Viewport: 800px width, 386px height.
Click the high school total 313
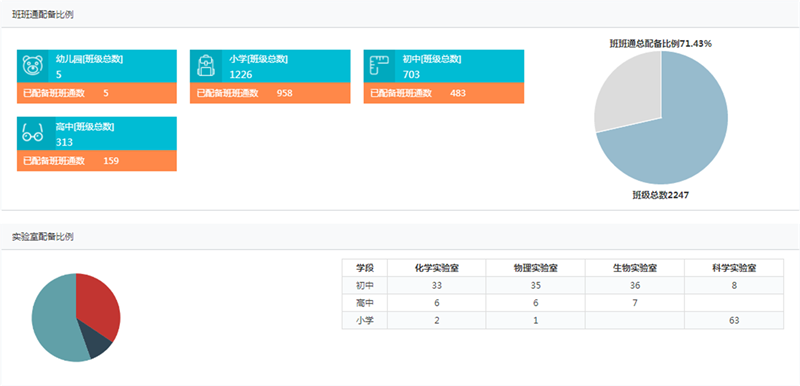click(x=64, y=142)
